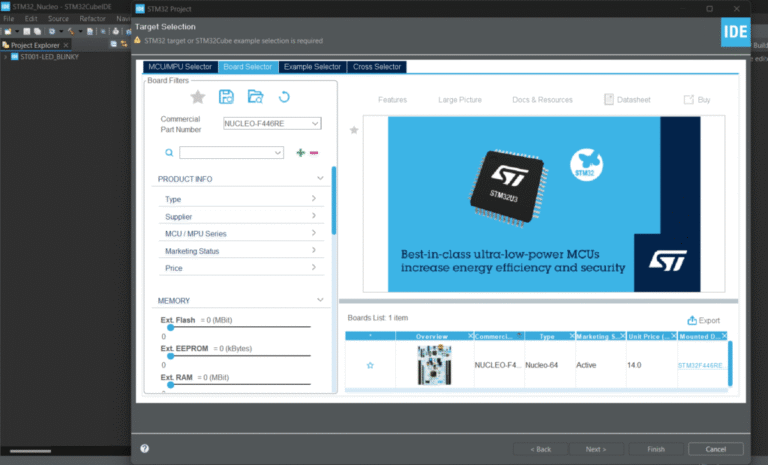Remove search filter with the minus icon

point(314,153)
